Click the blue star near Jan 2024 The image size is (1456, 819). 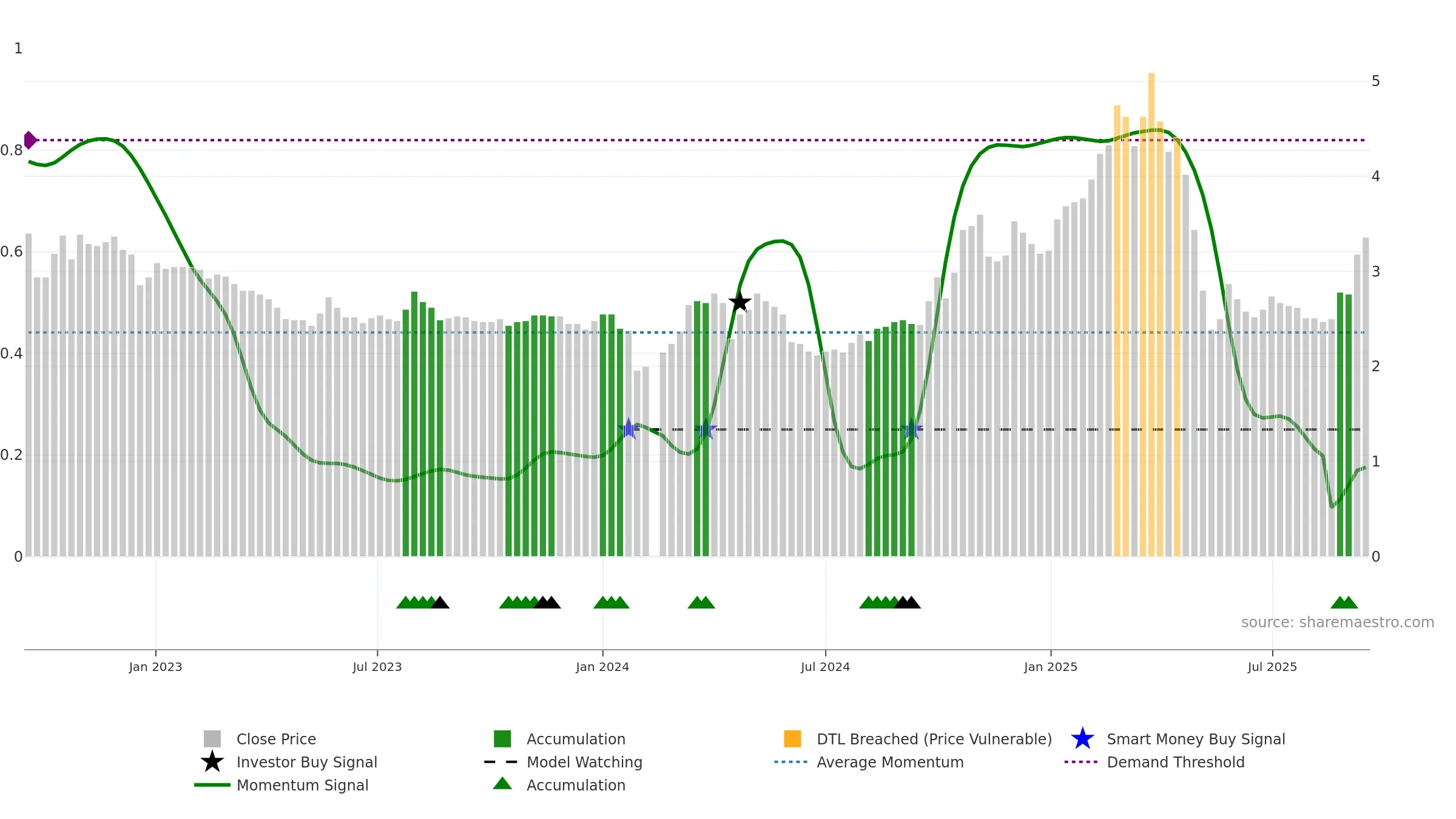click(x=629, y=429)
